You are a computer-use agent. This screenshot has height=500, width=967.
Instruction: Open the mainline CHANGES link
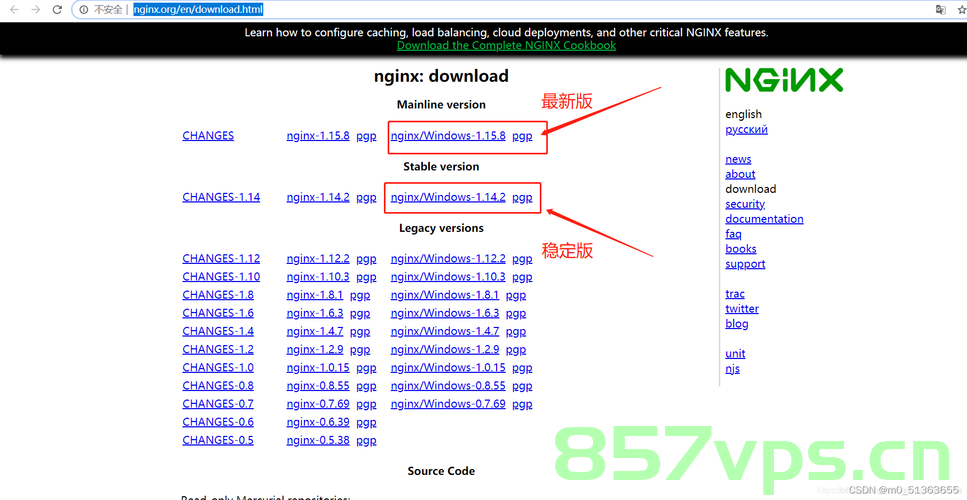point(208,136)
